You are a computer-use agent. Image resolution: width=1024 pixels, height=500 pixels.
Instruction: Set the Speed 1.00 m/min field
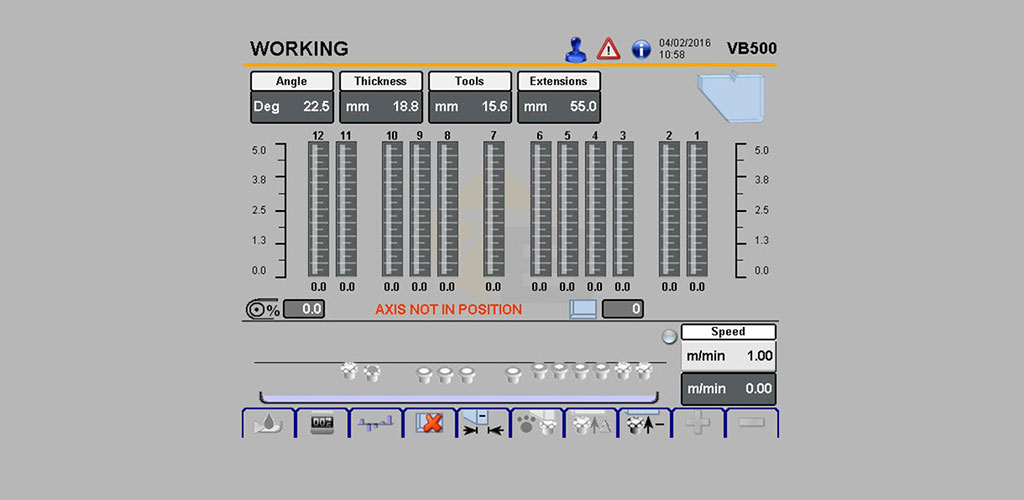[x=729, y=356]
